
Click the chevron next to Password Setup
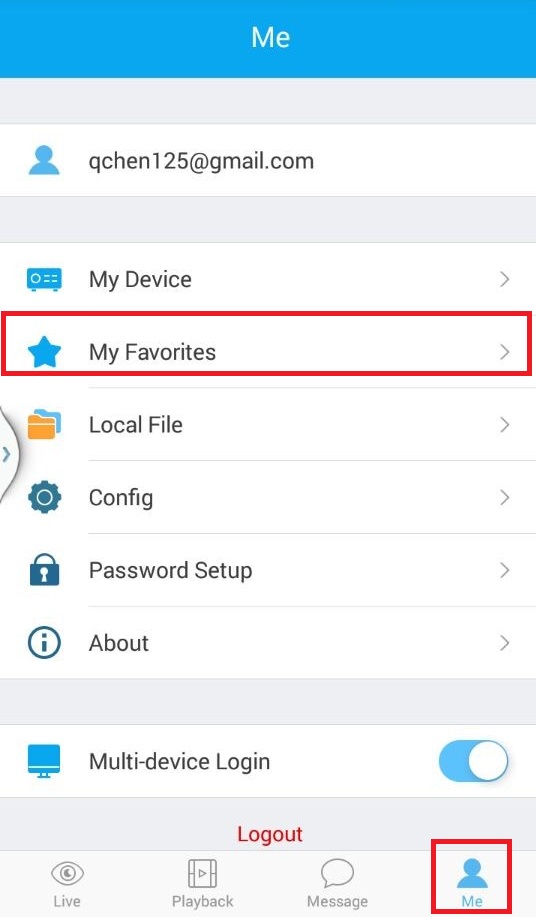(505, 570)
